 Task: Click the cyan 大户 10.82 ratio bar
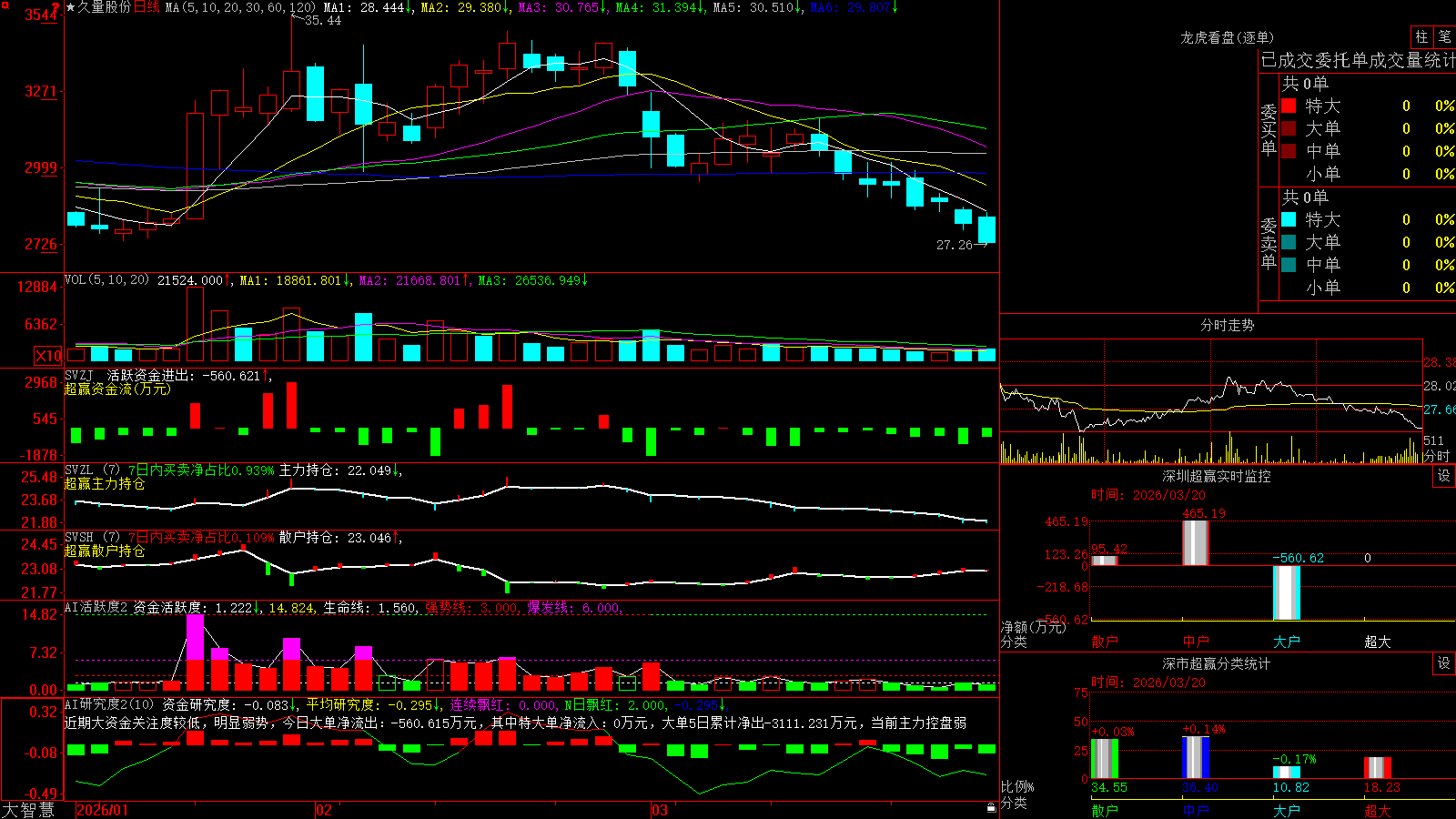tap(1287, 772)
